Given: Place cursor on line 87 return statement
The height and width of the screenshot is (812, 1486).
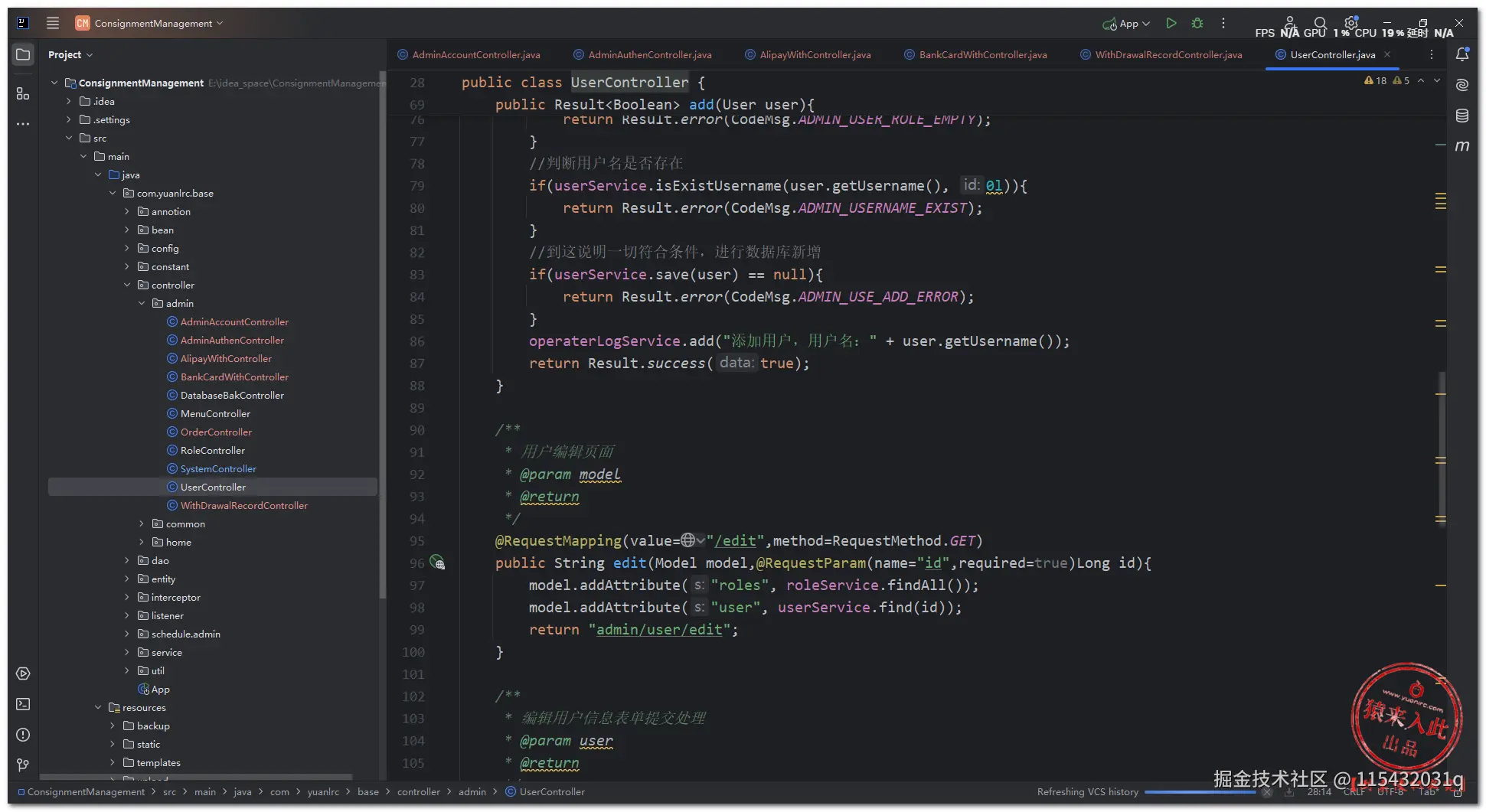Looking at the screenshot, I should pos(669,364).
